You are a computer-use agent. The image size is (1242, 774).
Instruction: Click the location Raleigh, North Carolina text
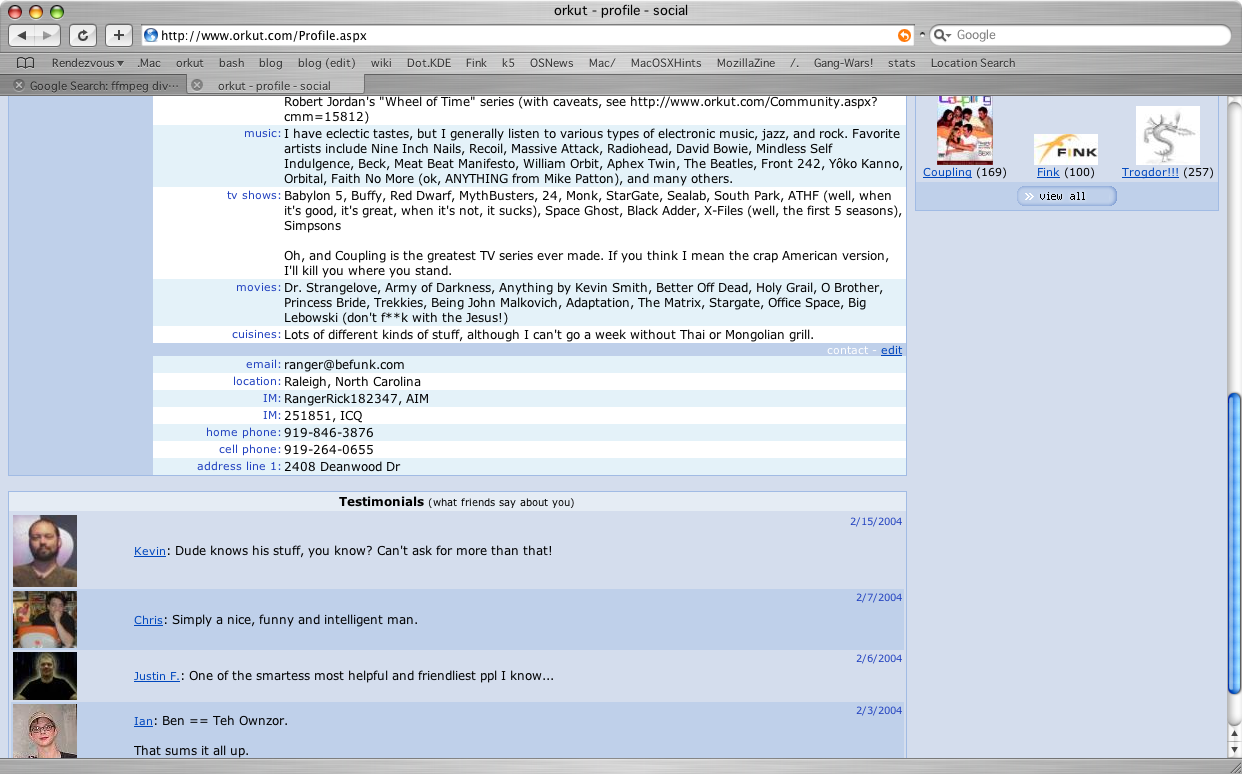click(352, 382)
